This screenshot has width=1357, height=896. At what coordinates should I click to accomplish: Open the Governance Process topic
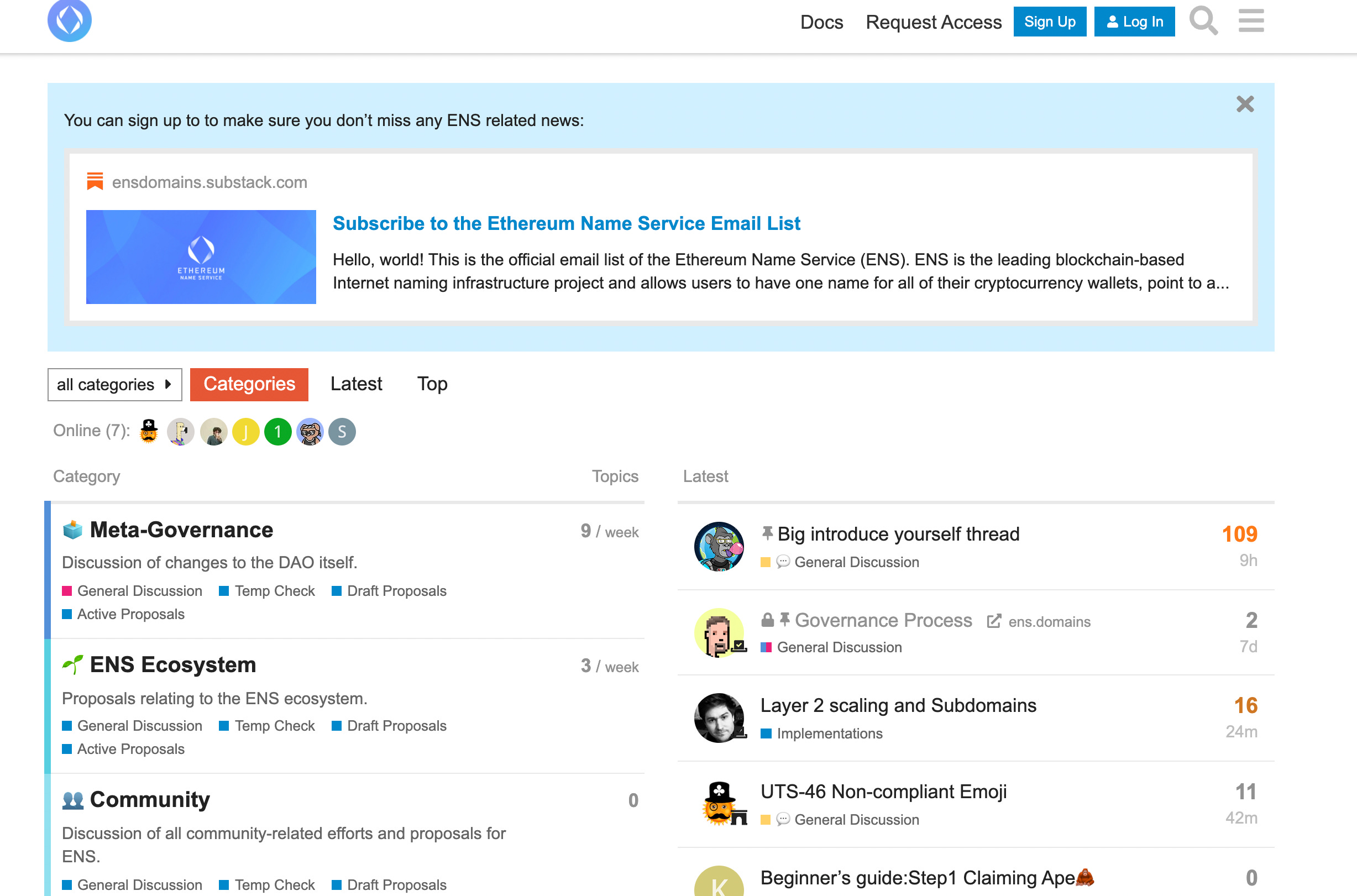pyautogui.click(x=883, y=621)
